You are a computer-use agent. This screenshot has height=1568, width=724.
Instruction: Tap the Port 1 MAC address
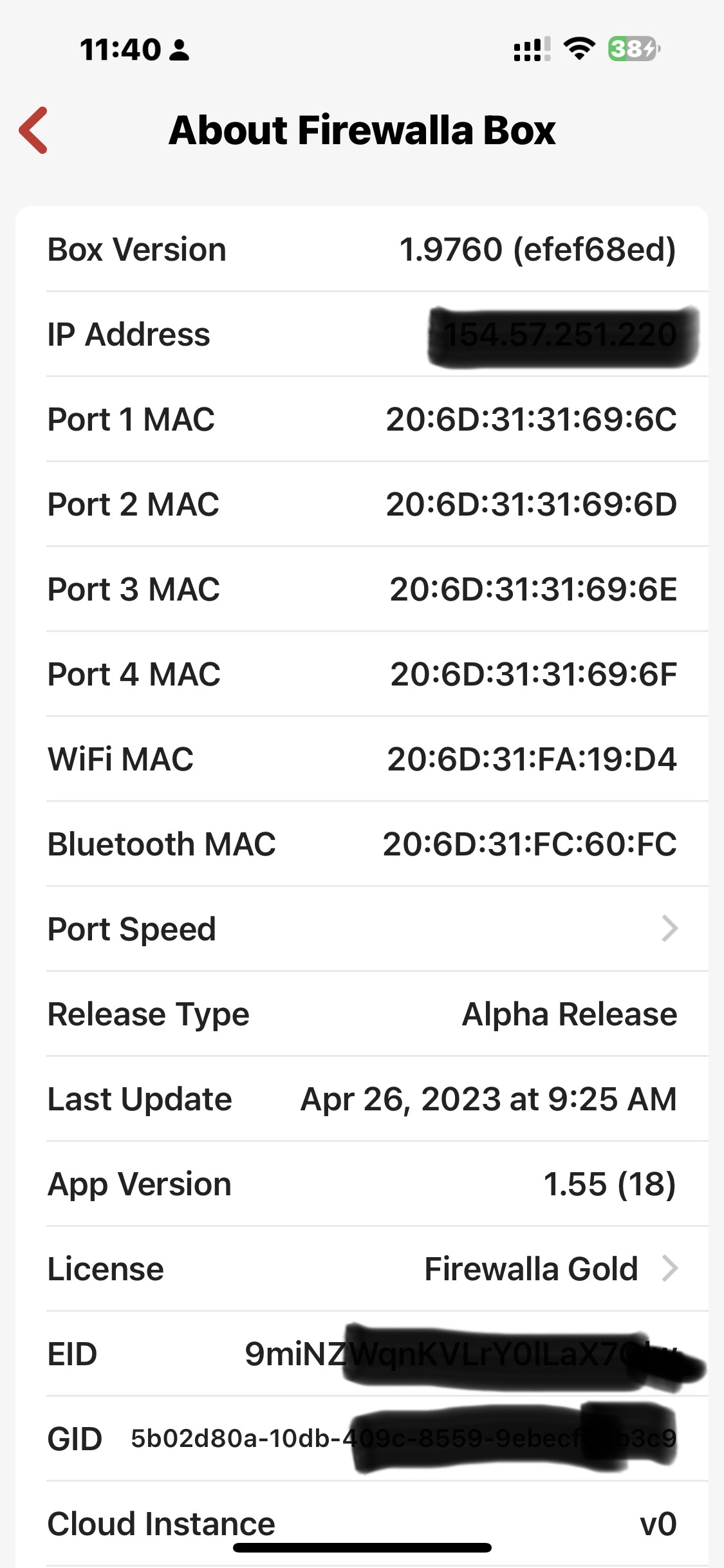[x=531, y=420]
